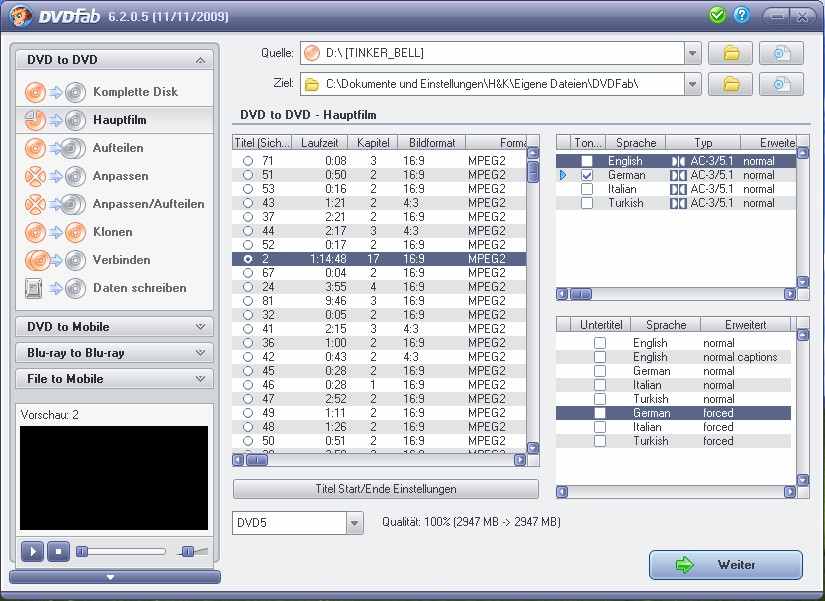Choose the Klonen mode

click(x=114, y=232)
